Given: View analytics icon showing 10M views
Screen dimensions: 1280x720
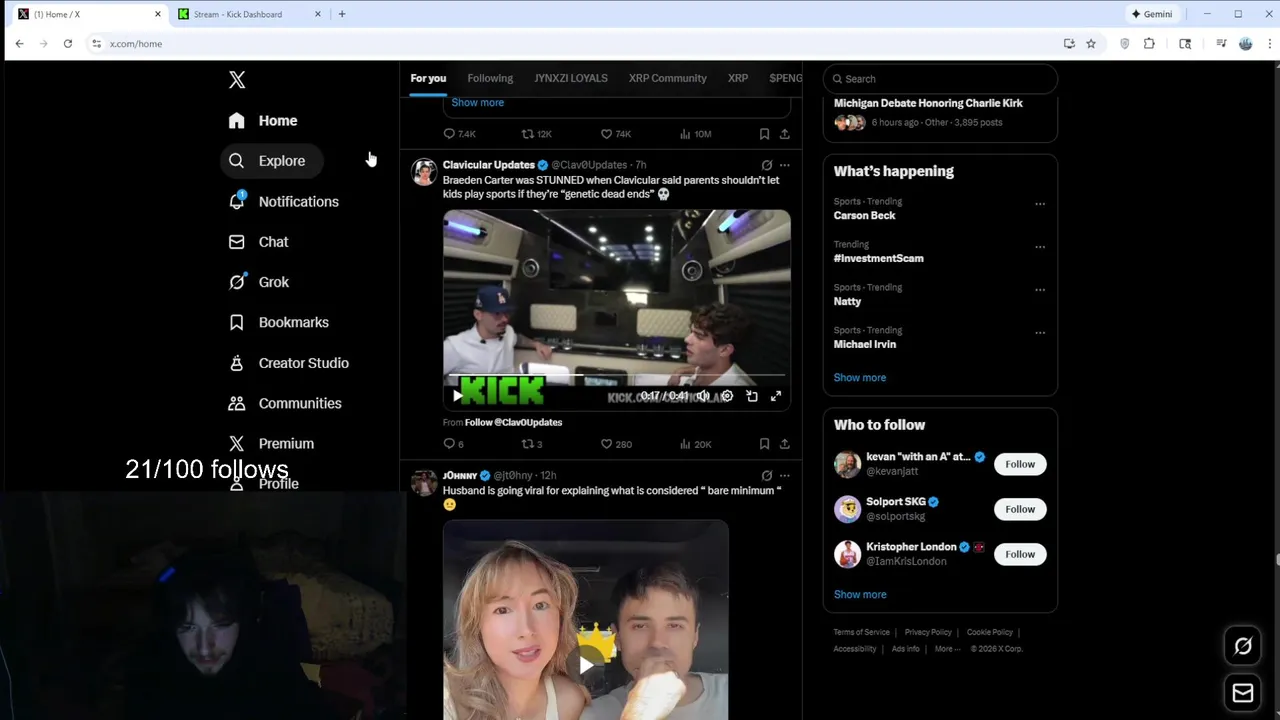Looking at the screenshot, I should tap(685, 134).
